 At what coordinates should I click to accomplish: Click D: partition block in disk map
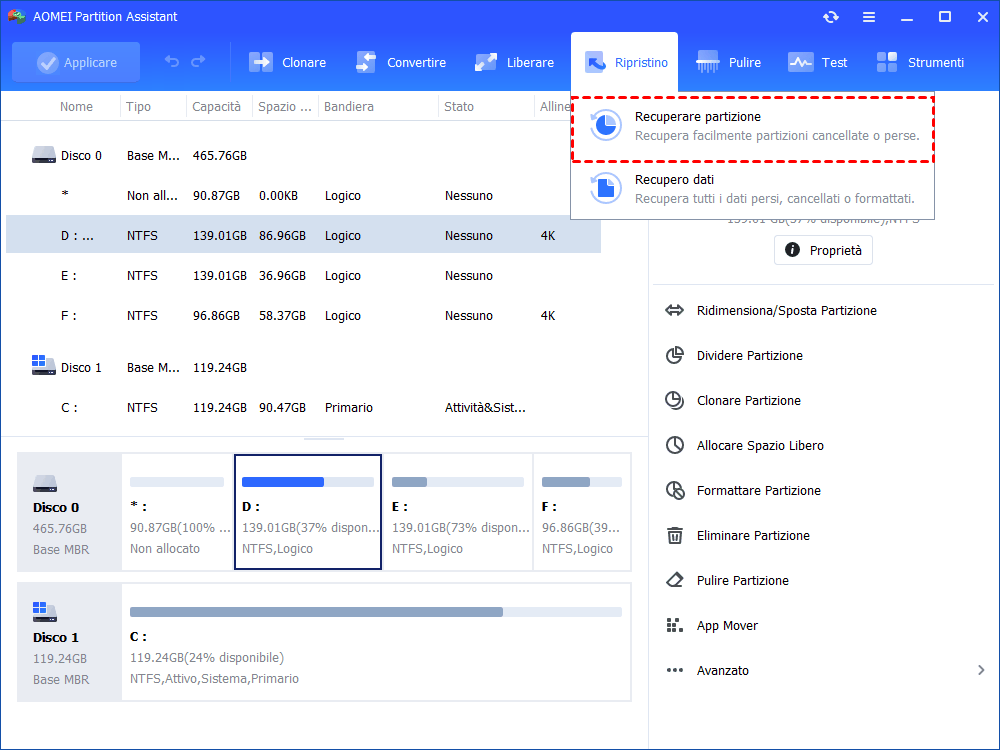pyautogui.click(x=308, y=512)
